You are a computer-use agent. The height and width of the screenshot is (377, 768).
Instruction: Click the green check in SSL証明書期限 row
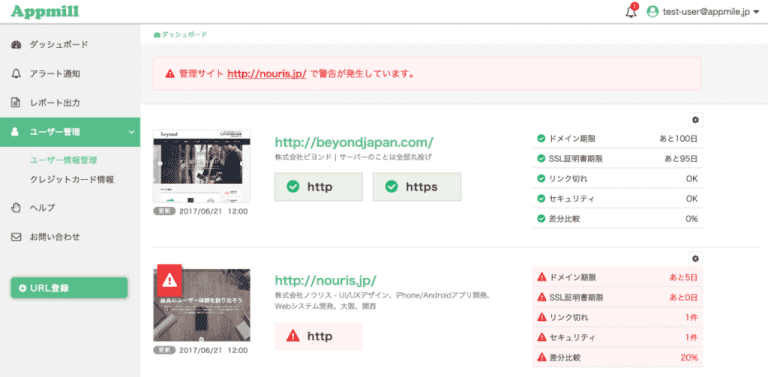[x=541, y=159]
